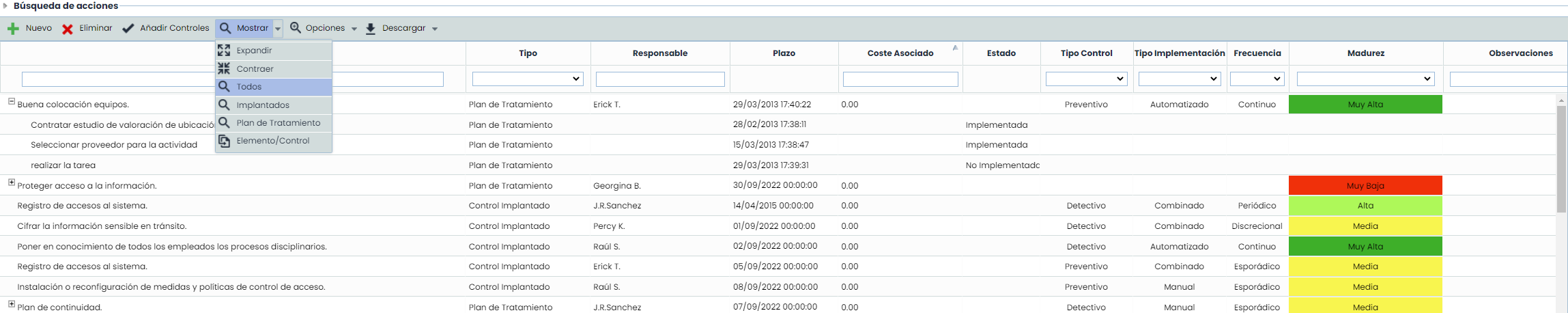Image resolution: width=1568 pixels, height=313 pixels.
Task: Click the red X Eliminar icon
Action: tap(68, 29)
